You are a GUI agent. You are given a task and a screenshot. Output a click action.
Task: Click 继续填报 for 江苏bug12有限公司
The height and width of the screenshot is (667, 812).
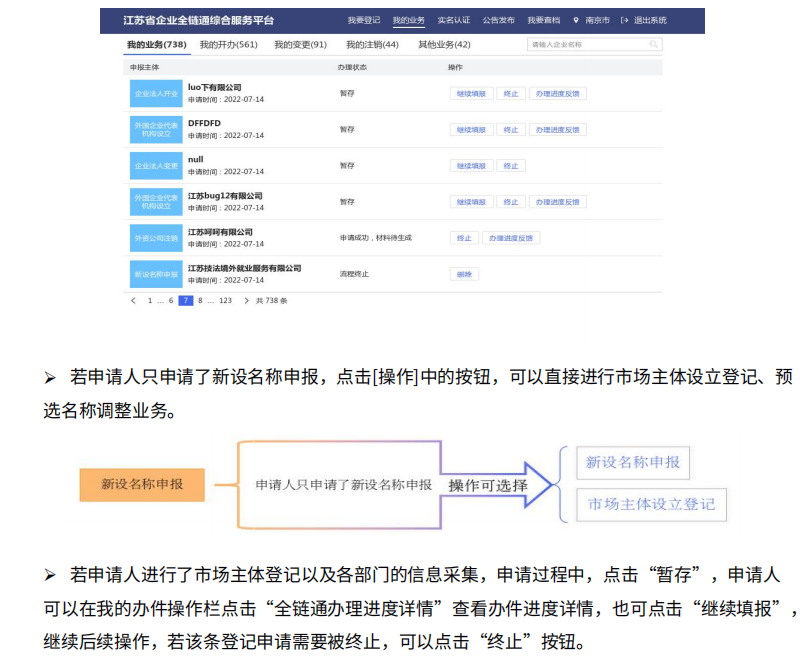point(471,202)
